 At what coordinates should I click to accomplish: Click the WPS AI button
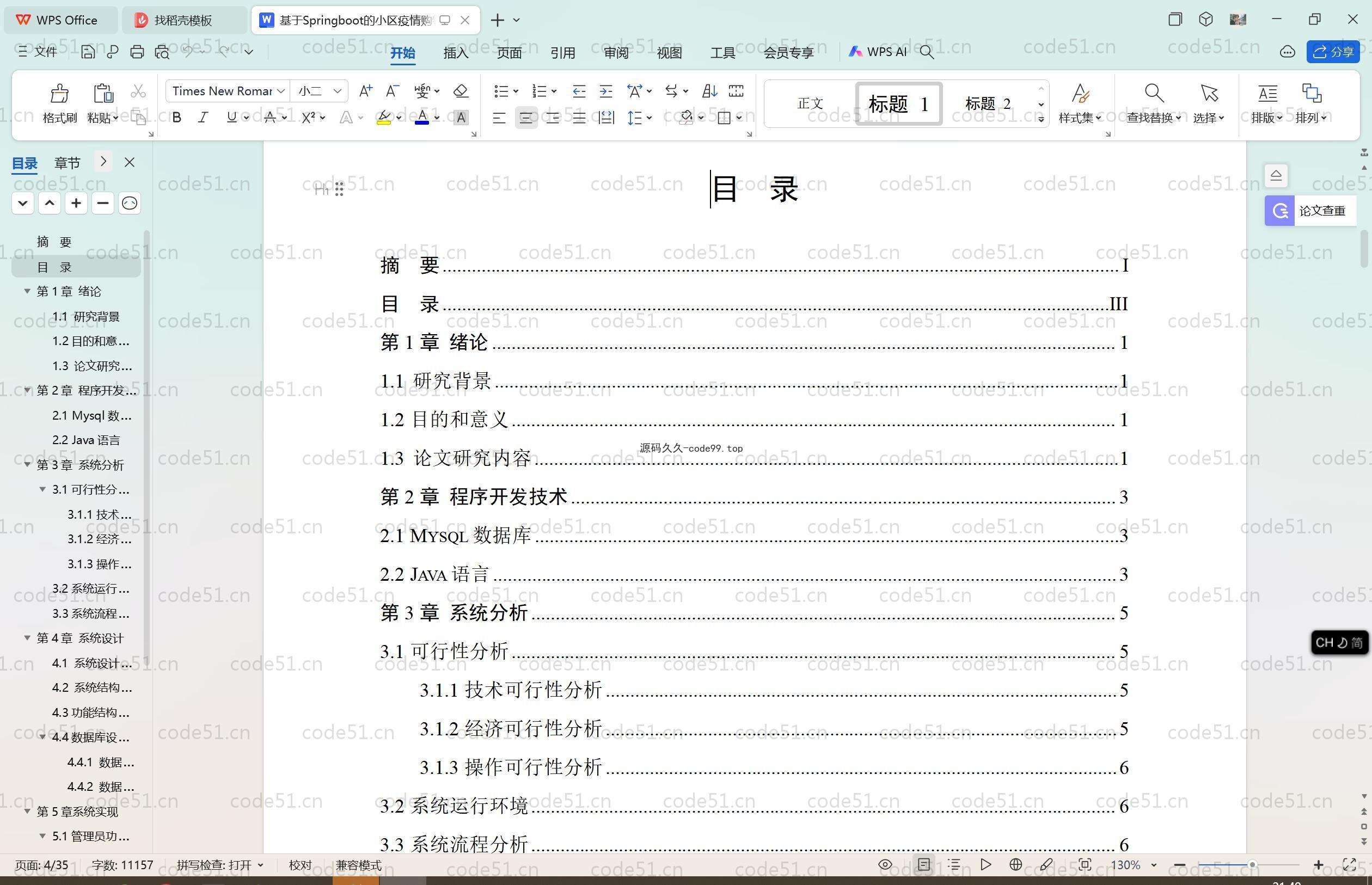[x=877, y=52]
